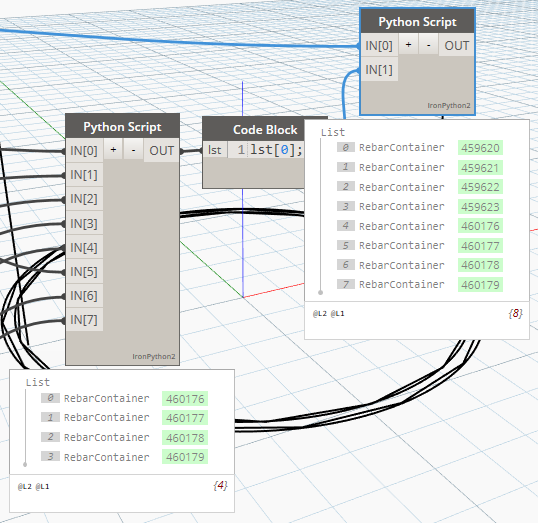Collapse the List in lower preview bubble
Viewport: 538px width, 523px height.
[x=38, y=382]
